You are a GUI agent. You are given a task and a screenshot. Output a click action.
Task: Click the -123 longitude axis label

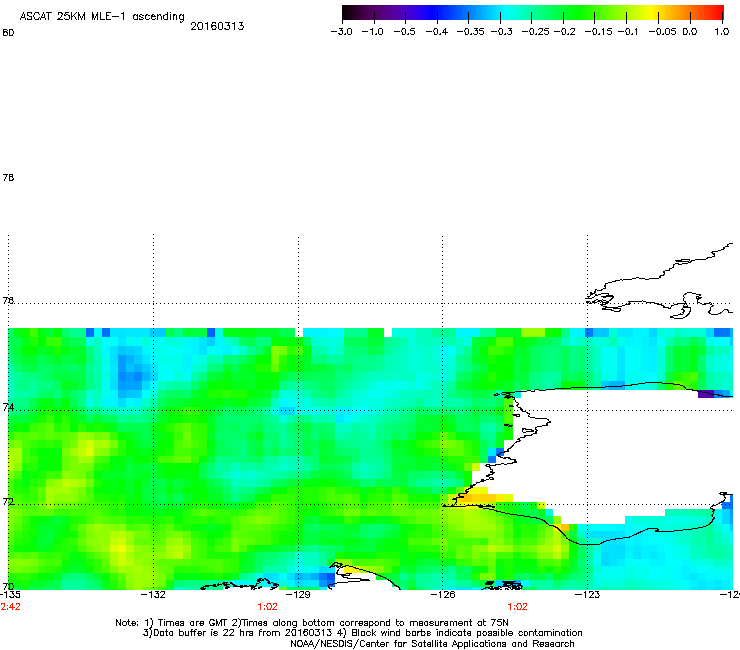tap(587, 595)
